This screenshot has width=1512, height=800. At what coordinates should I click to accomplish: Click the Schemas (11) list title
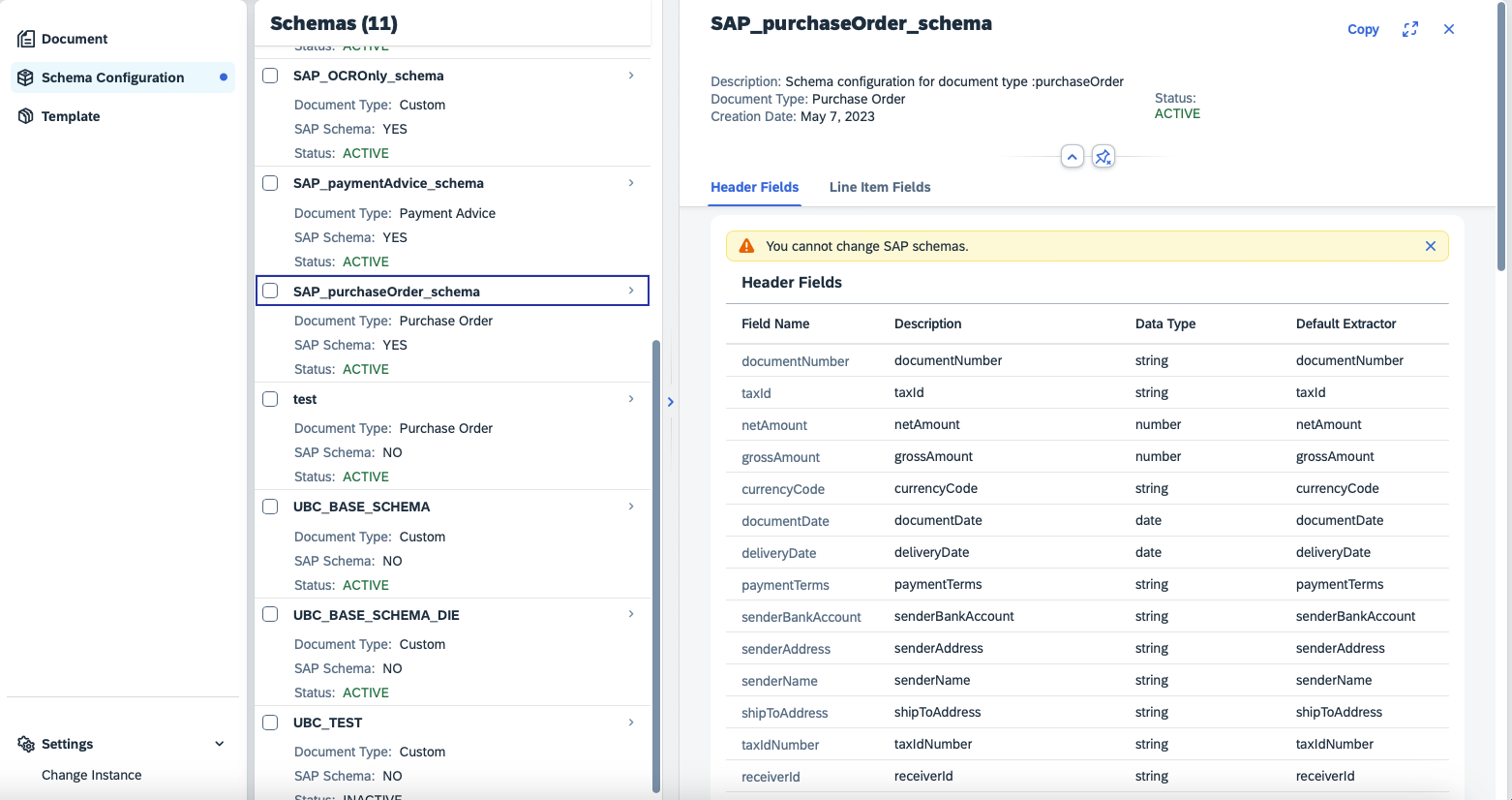[x=334, y=23]
